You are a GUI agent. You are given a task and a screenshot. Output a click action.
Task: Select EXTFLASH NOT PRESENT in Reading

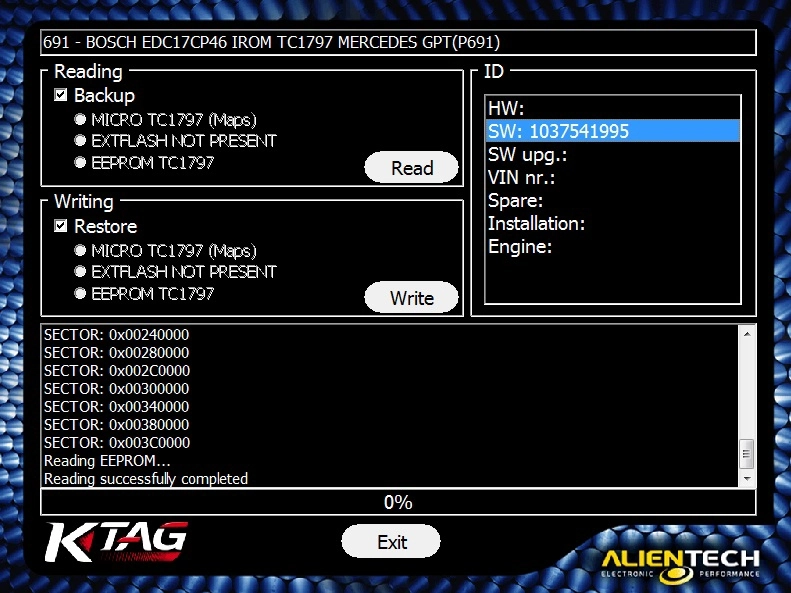(80, 140)
